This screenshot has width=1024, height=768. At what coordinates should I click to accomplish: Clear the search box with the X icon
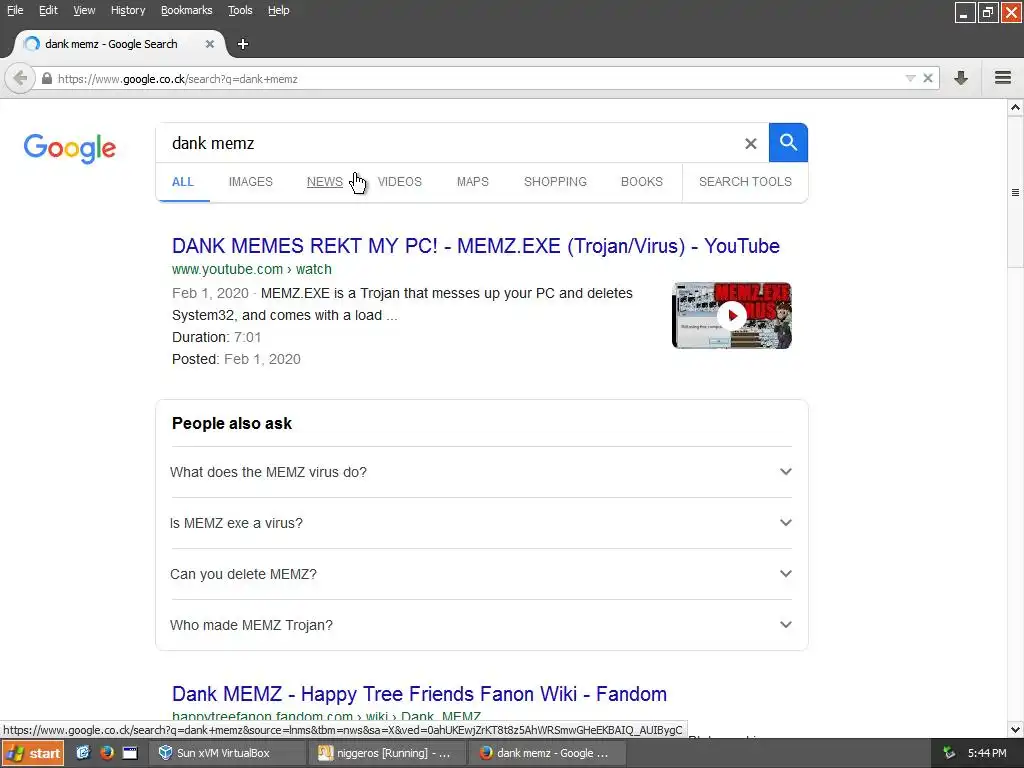[x=751, y=144]
